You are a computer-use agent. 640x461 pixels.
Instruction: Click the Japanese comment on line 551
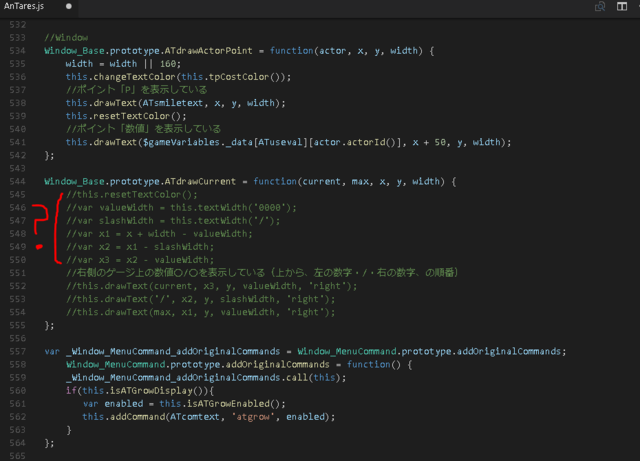(262, 273)
